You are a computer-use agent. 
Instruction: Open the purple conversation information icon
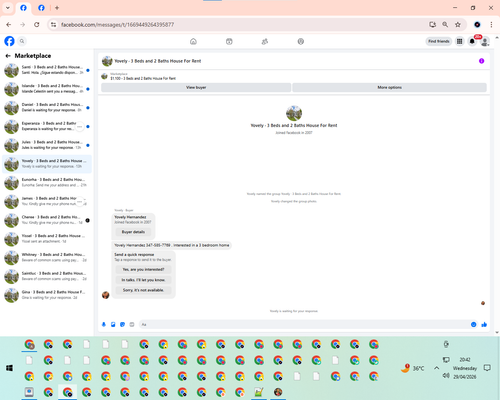coord(481,61)
